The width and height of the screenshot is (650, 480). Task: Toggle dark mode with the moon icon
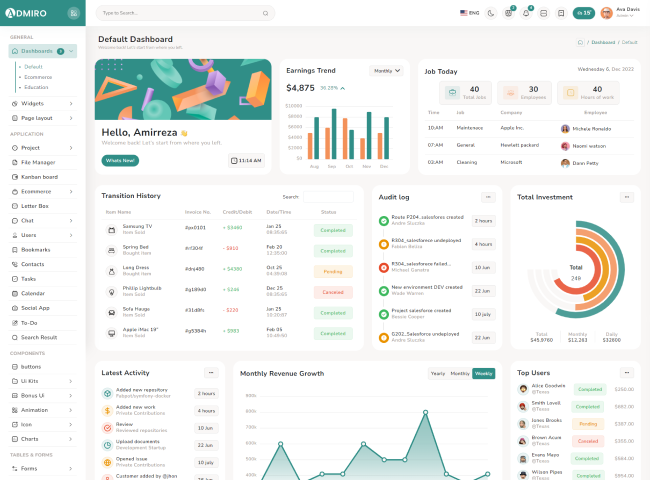(491, 13)
